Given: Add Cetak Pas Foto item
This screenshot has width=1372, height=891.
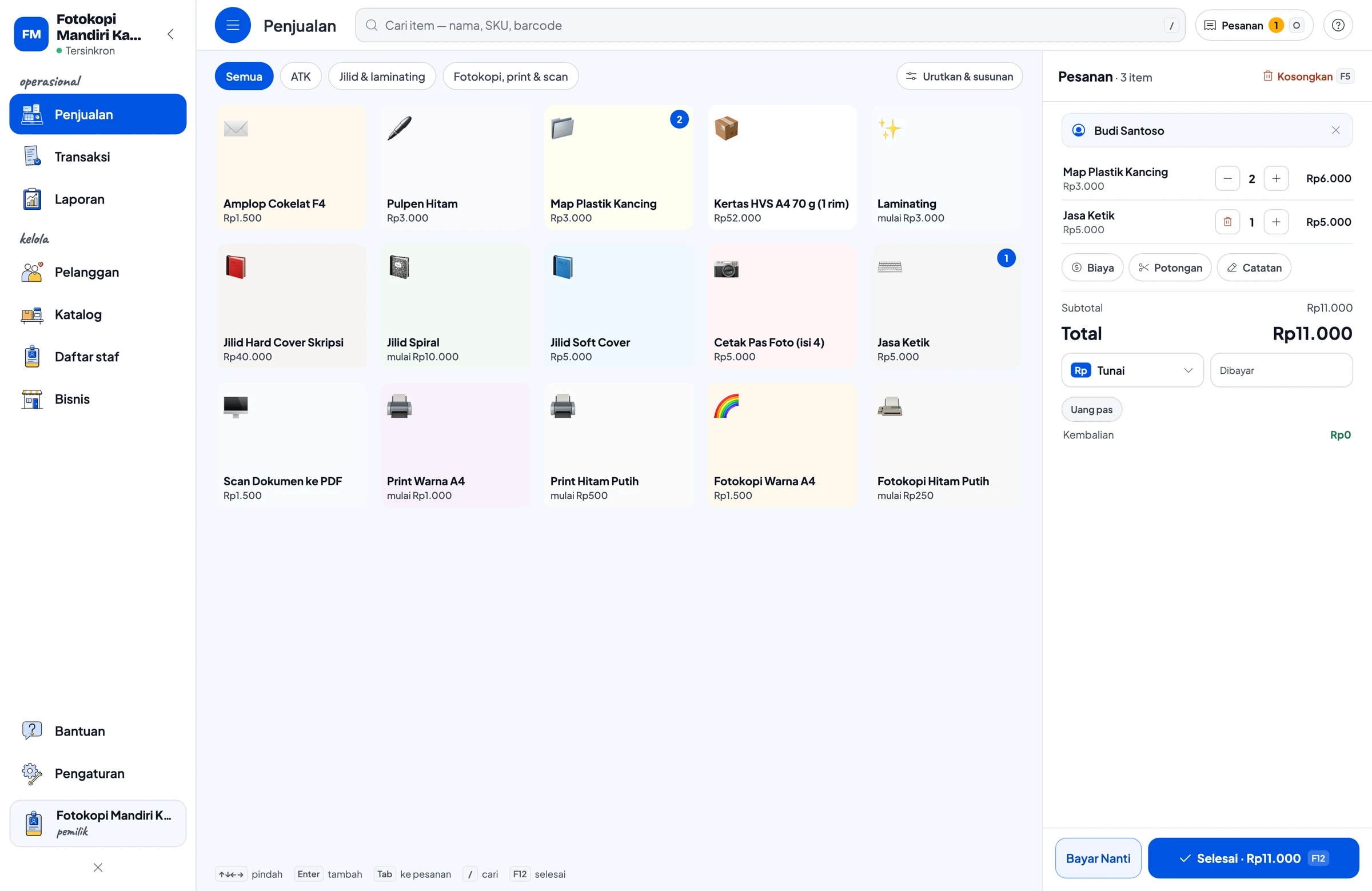Looking at the screenshot, I should (x=782, y=306).
